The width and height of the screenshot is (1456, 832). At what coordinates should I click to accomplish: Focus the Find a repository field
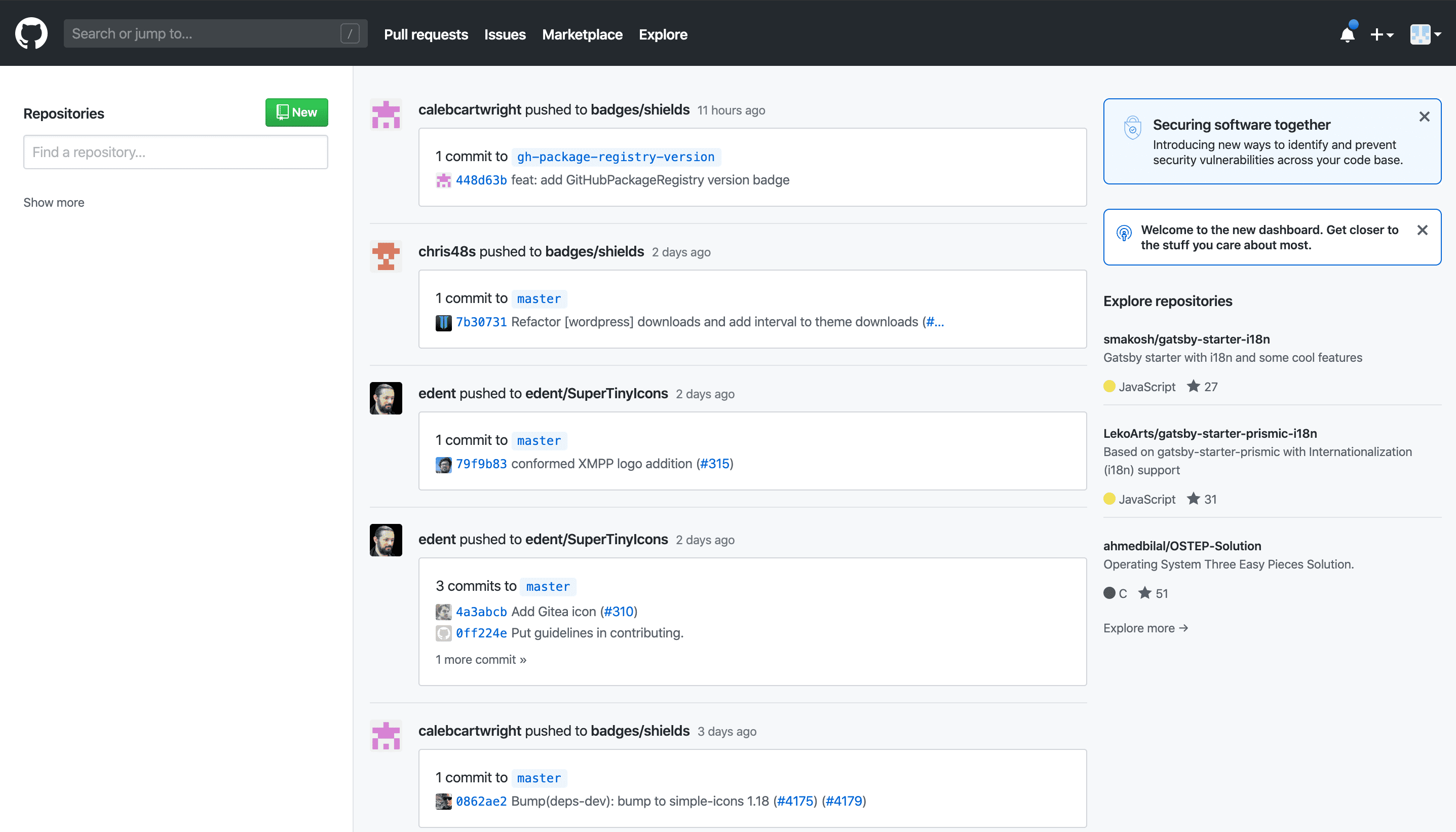coord(175,152)
